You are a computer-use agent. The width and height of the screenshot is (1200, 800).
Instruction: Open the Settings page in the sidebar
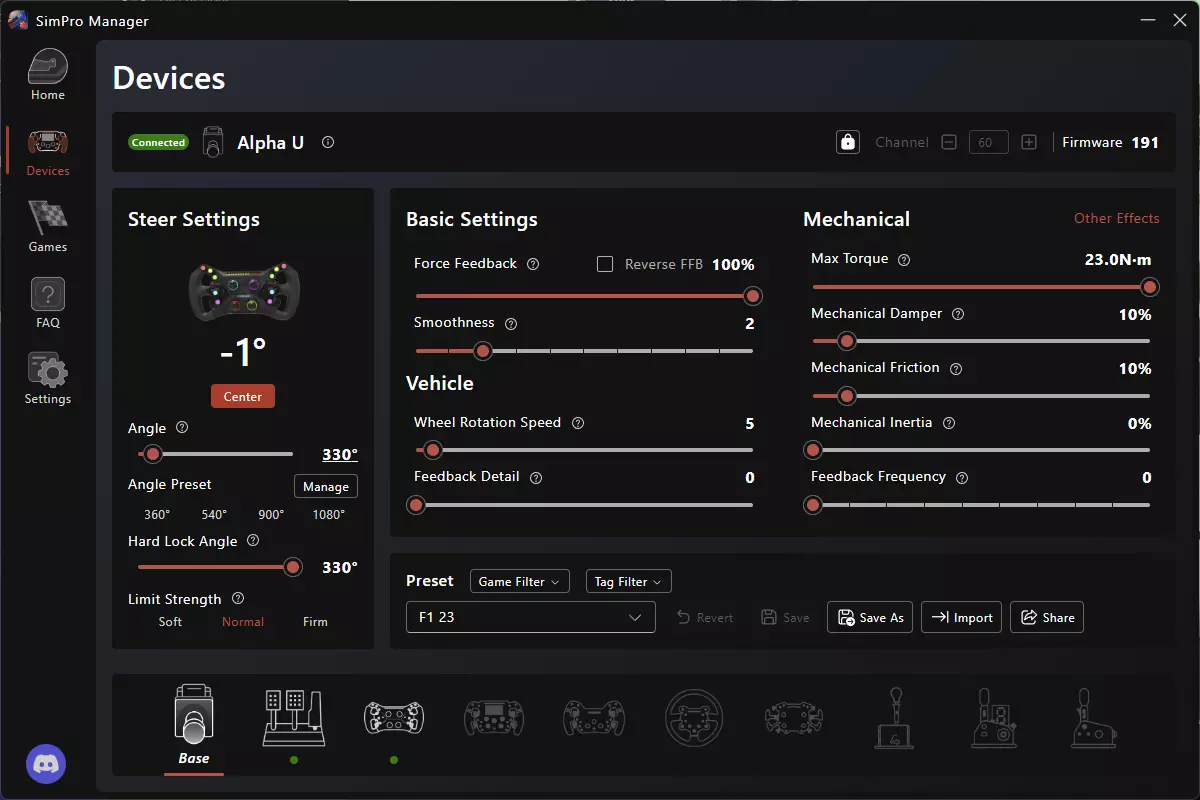tap(48, 380)
